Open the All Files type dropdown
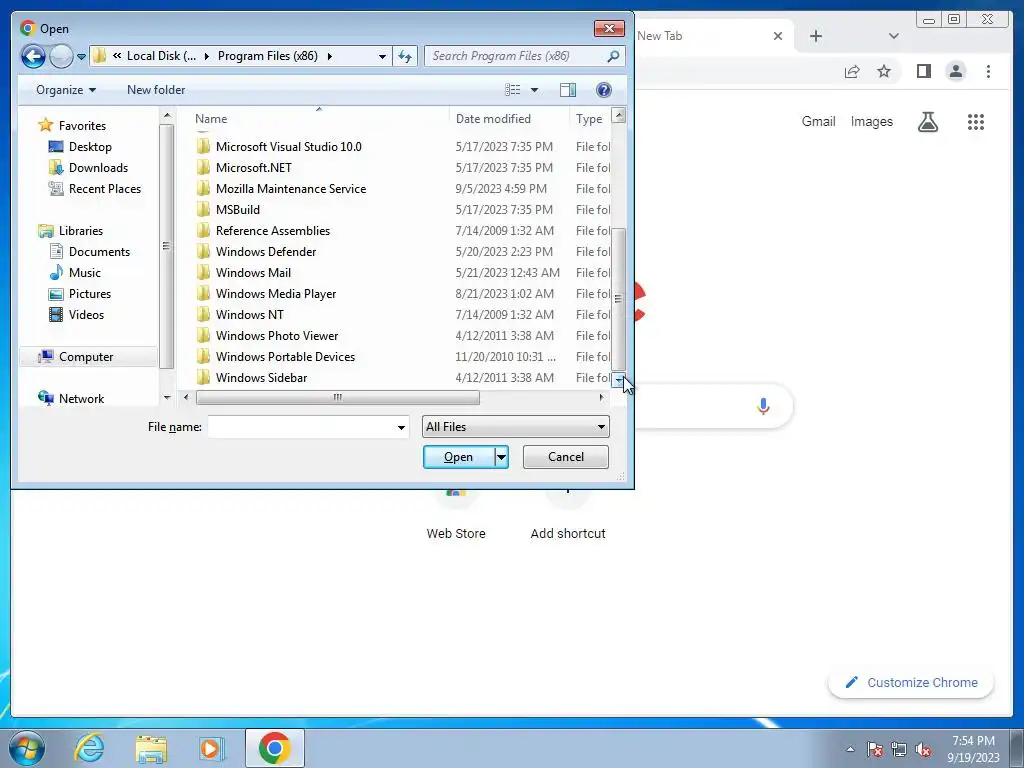 pos(516,427)
